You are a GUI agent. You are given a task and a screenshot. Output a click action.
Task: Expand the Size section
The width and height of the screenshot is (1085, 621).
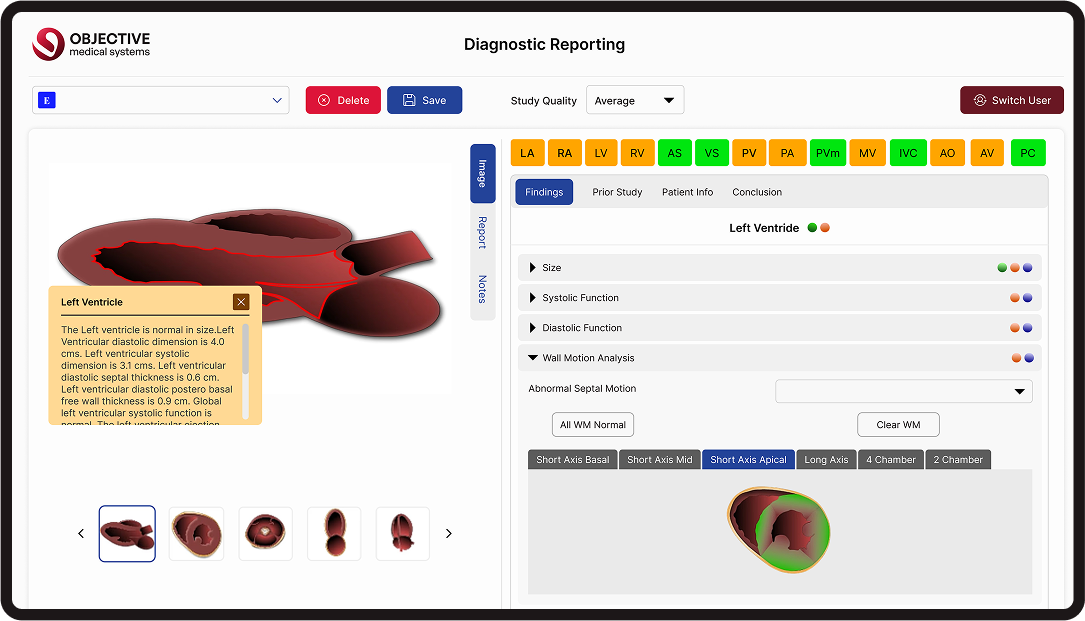pyautogui.click(x=533, y=268)
